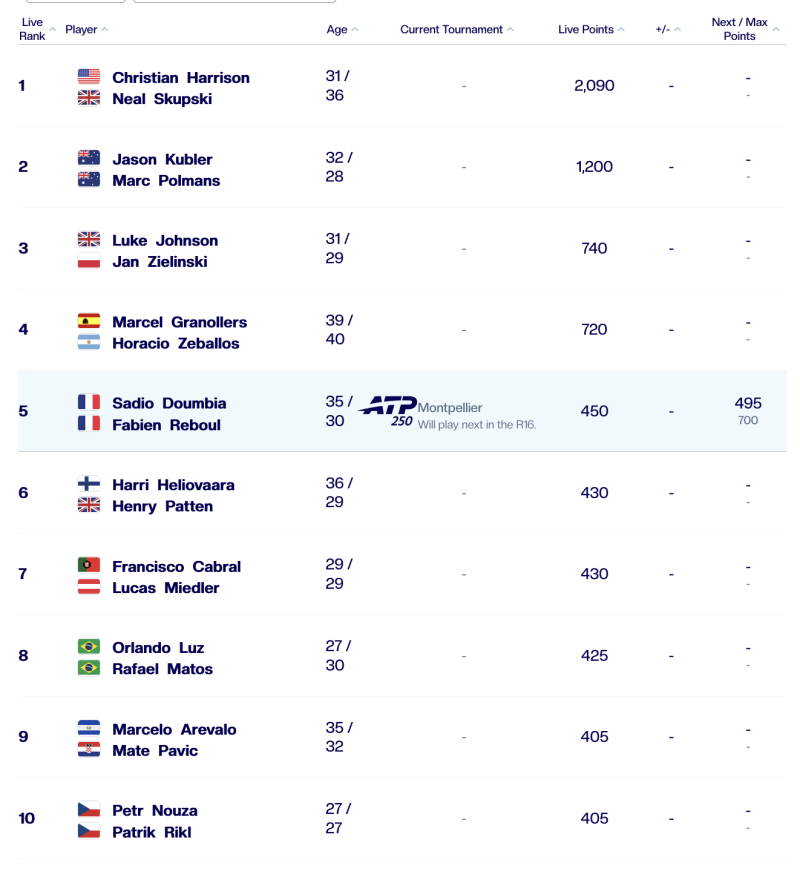Open Neal Skupski's player profile
Screen dimensions: 800x869
(162, 99)
